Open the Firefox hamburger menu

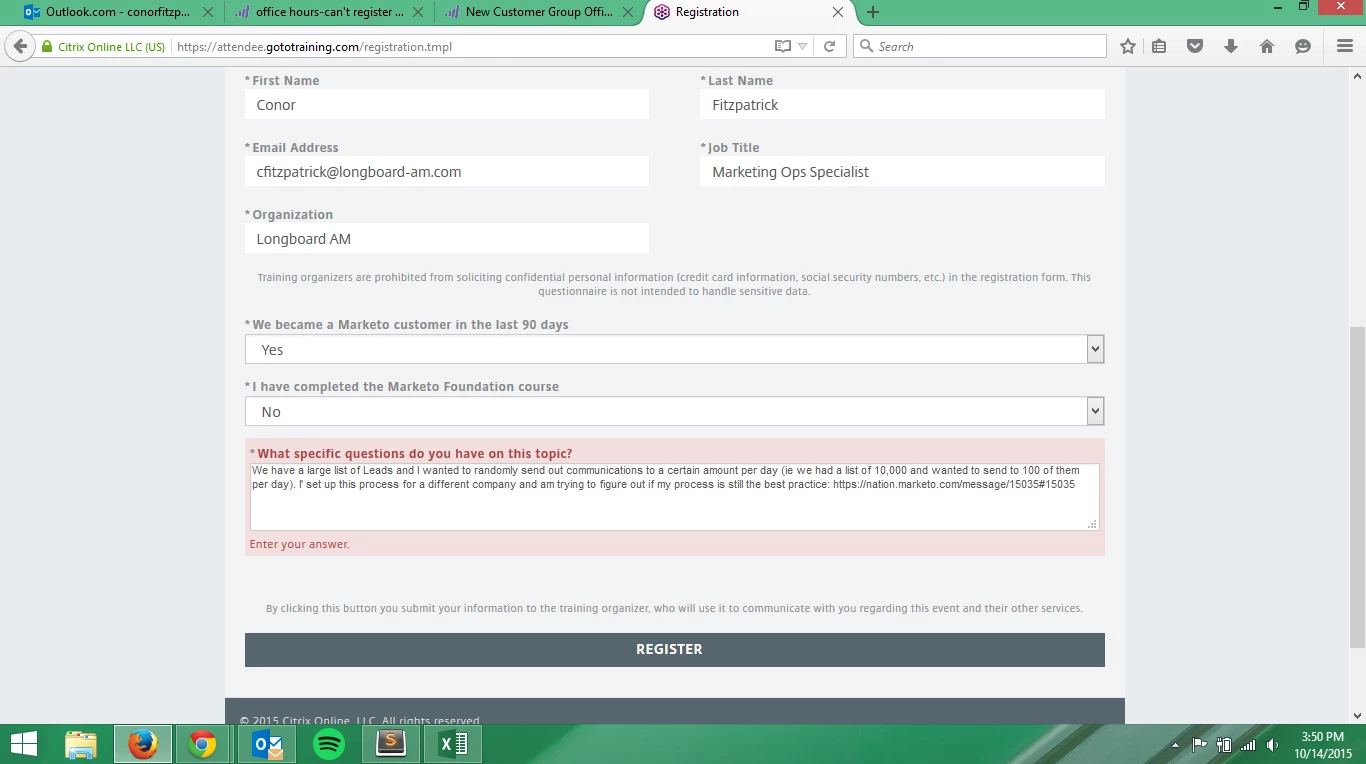point(1345,46)
